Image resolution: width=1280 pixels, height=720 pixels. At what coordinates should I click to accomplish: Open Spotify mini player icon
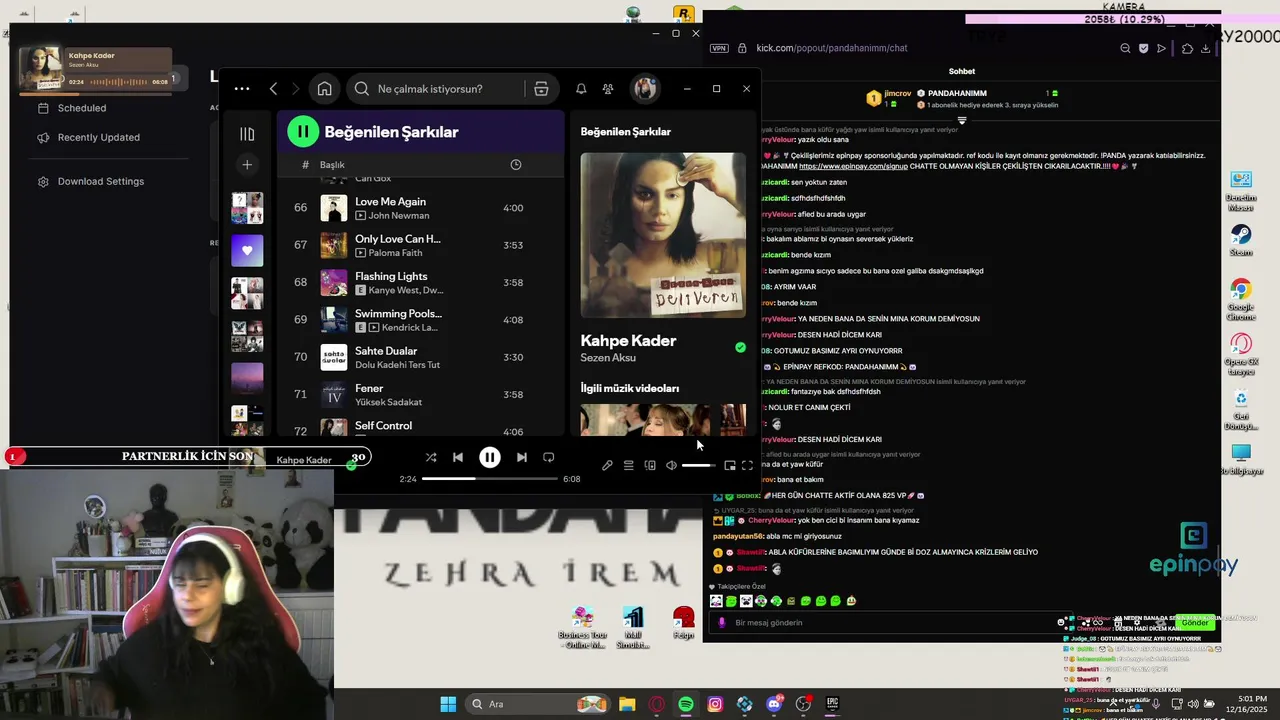tap(730, 466)
